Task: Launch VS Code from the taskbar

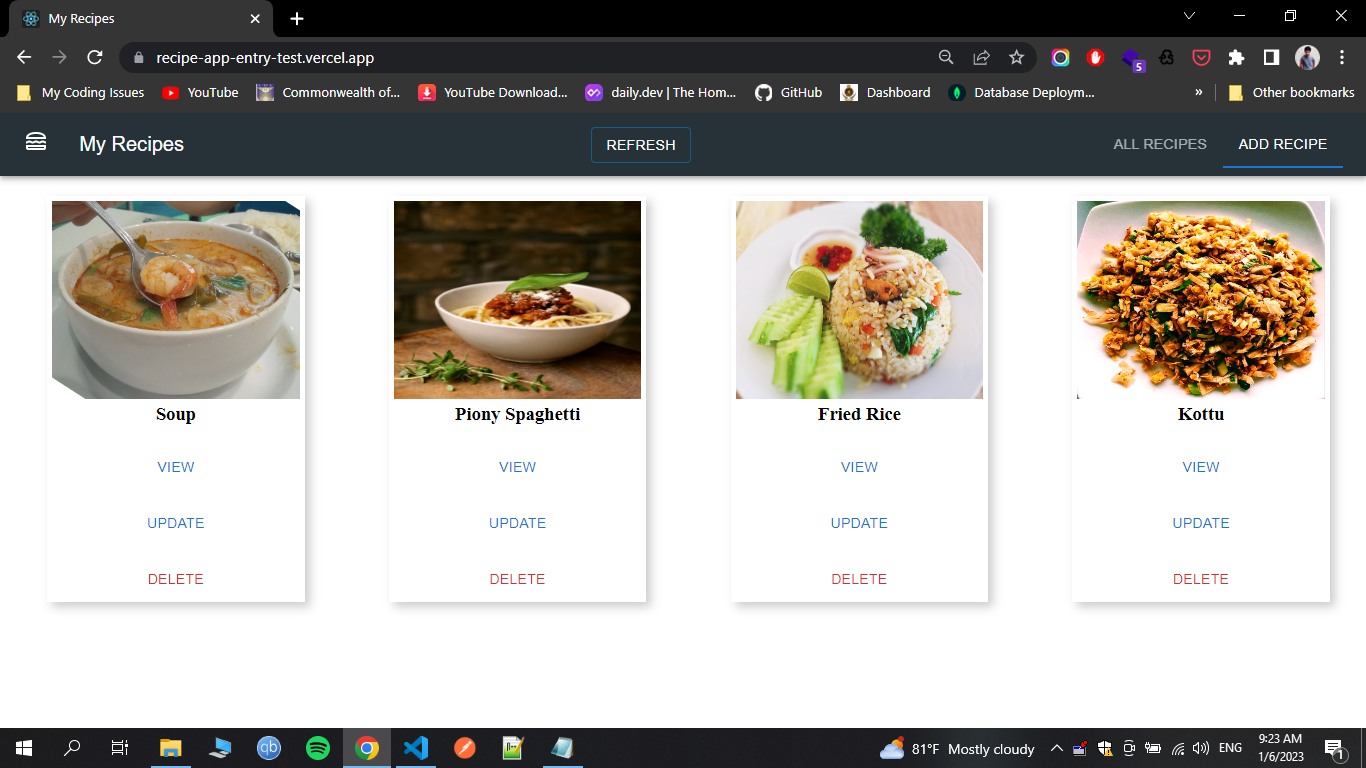Action: pos(415,748)
